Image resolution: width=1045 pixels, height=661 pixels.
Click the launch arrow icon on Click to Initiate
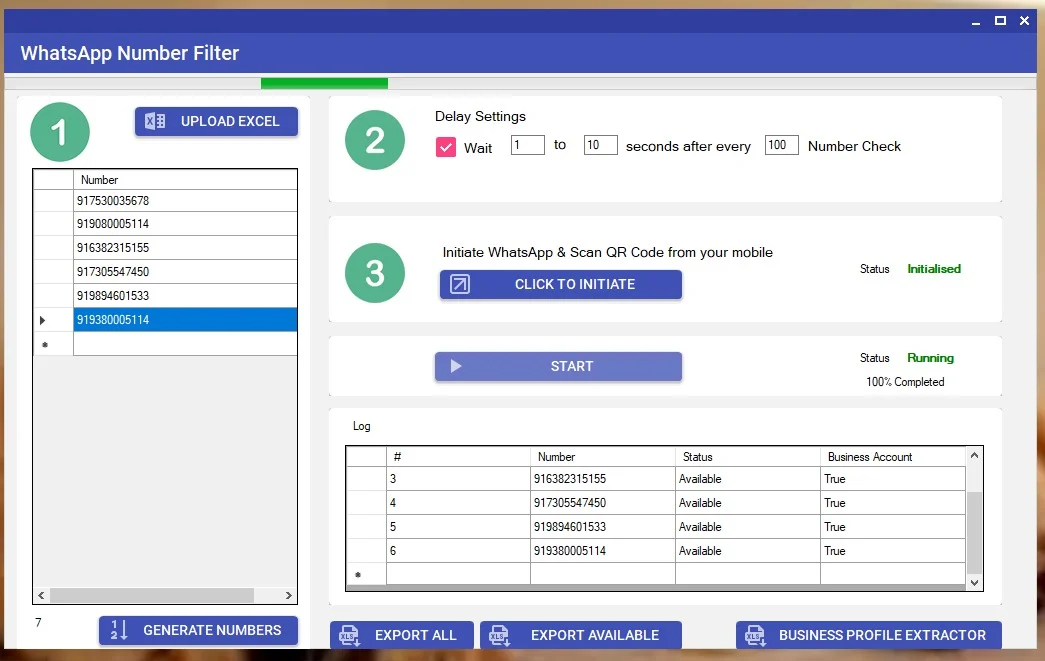point(459,285)
